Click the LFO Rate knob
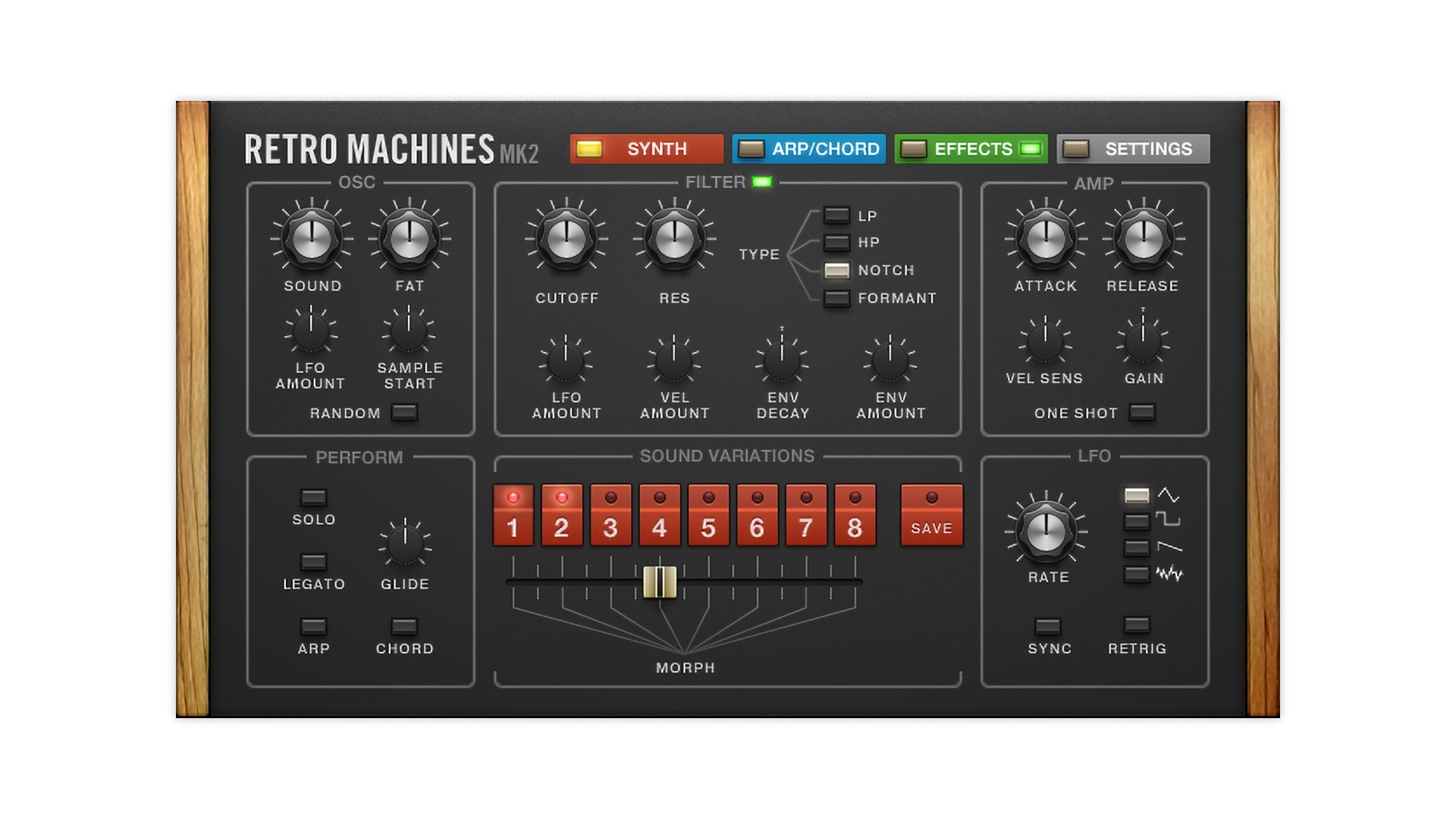 click(1046, 531)
